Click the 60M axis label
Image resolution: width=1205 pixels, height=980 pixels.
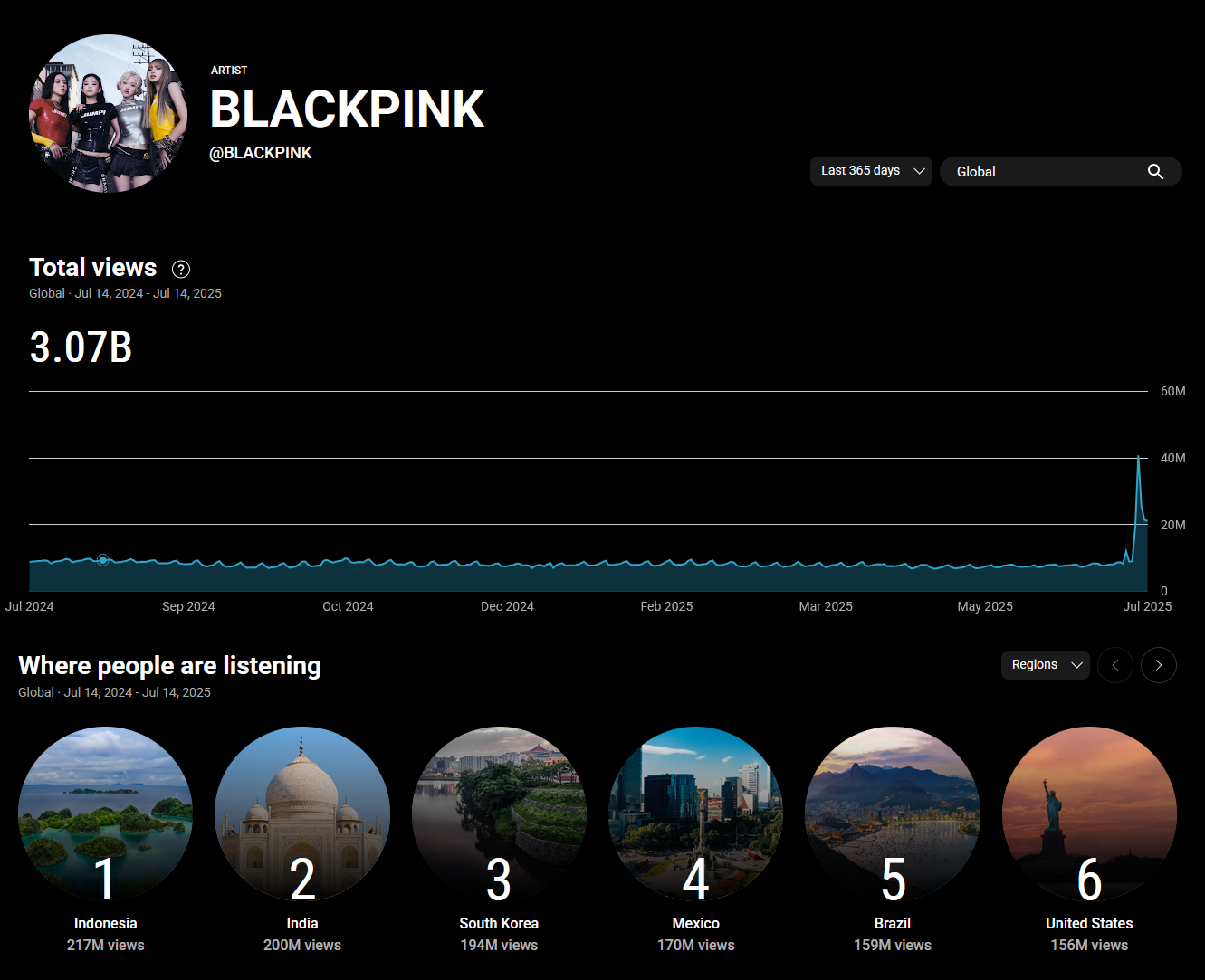click(1173, 391)
